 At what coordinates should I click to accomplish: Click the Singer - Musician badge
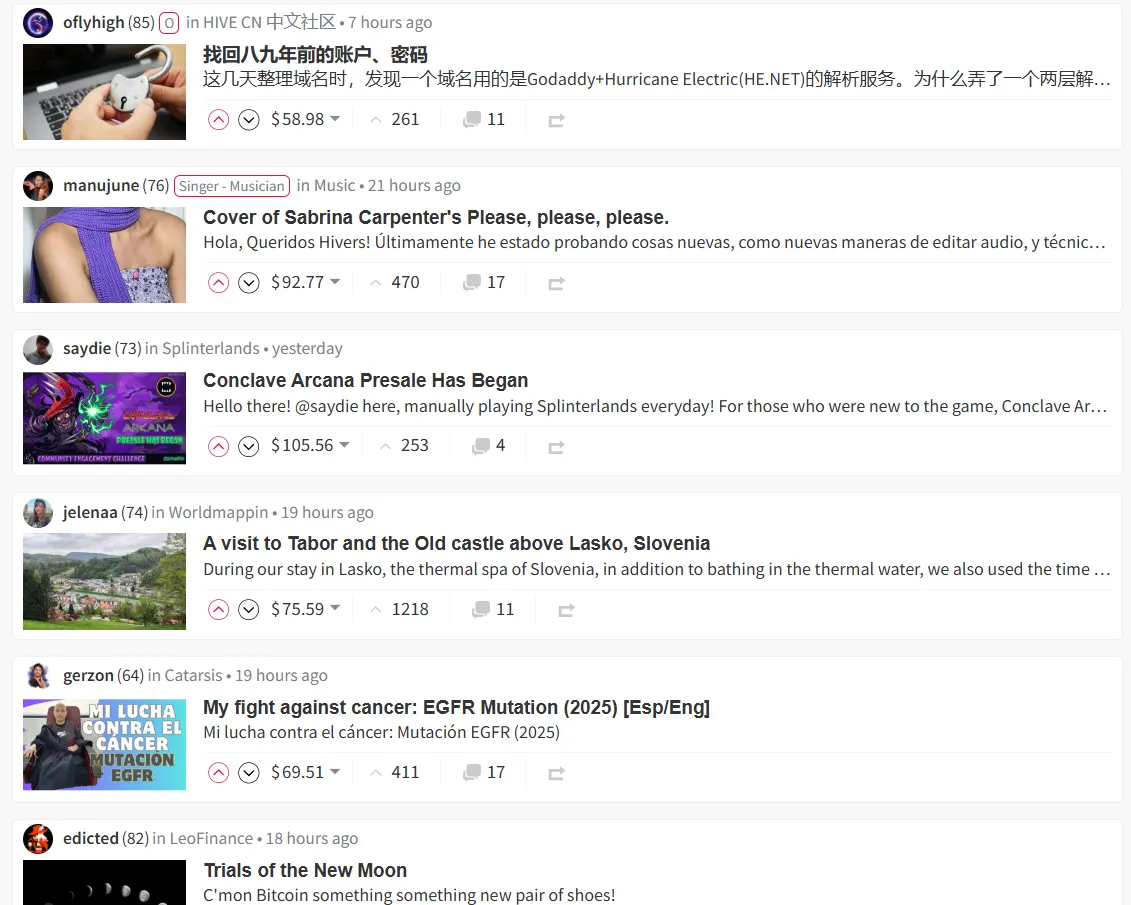(x=232, y=186)
